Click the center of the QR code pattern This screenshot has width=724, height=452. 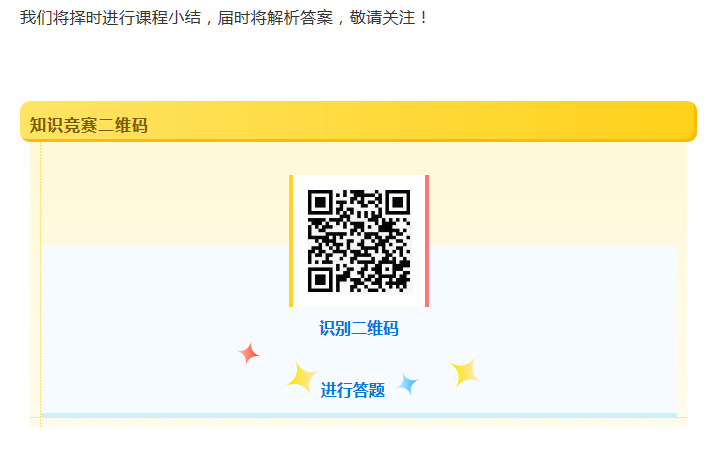click(359, 241)
